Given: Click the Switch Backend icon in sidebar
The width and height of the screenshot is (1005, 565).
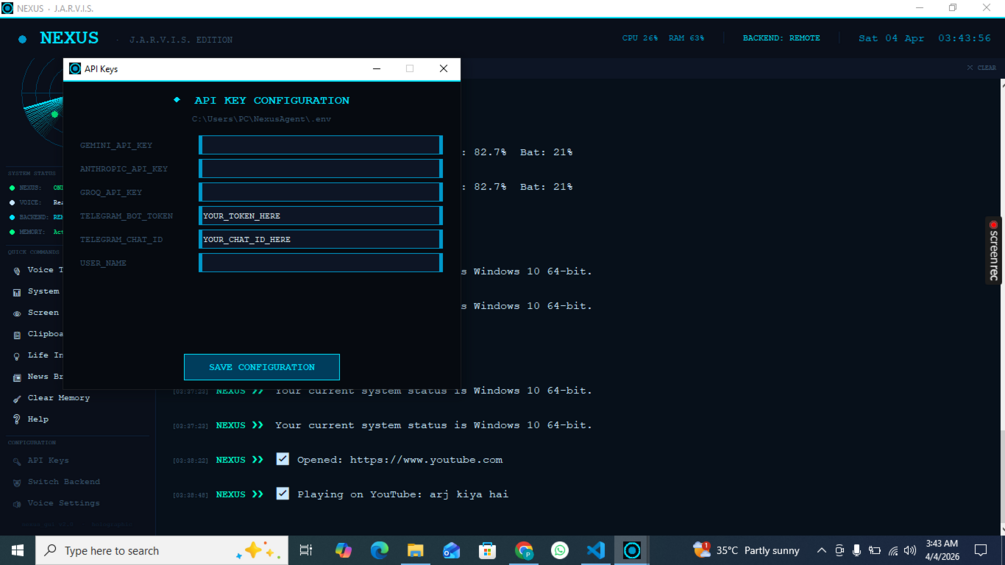Looking at the screenshot, I should [x=17, y=482].
